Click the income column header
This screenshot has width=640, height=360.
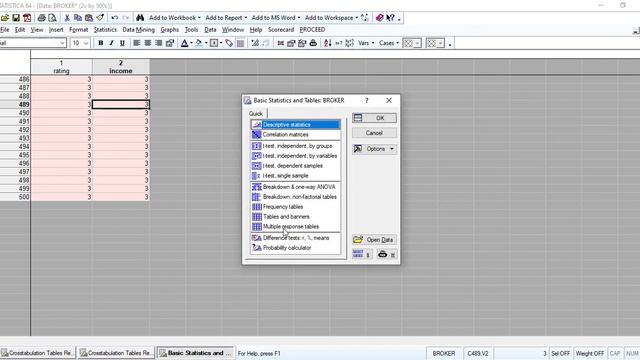121,67
